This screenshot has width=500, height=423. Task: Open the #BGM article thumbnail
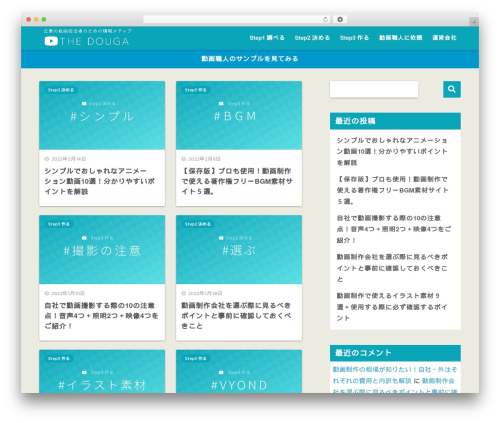point(239,115)
